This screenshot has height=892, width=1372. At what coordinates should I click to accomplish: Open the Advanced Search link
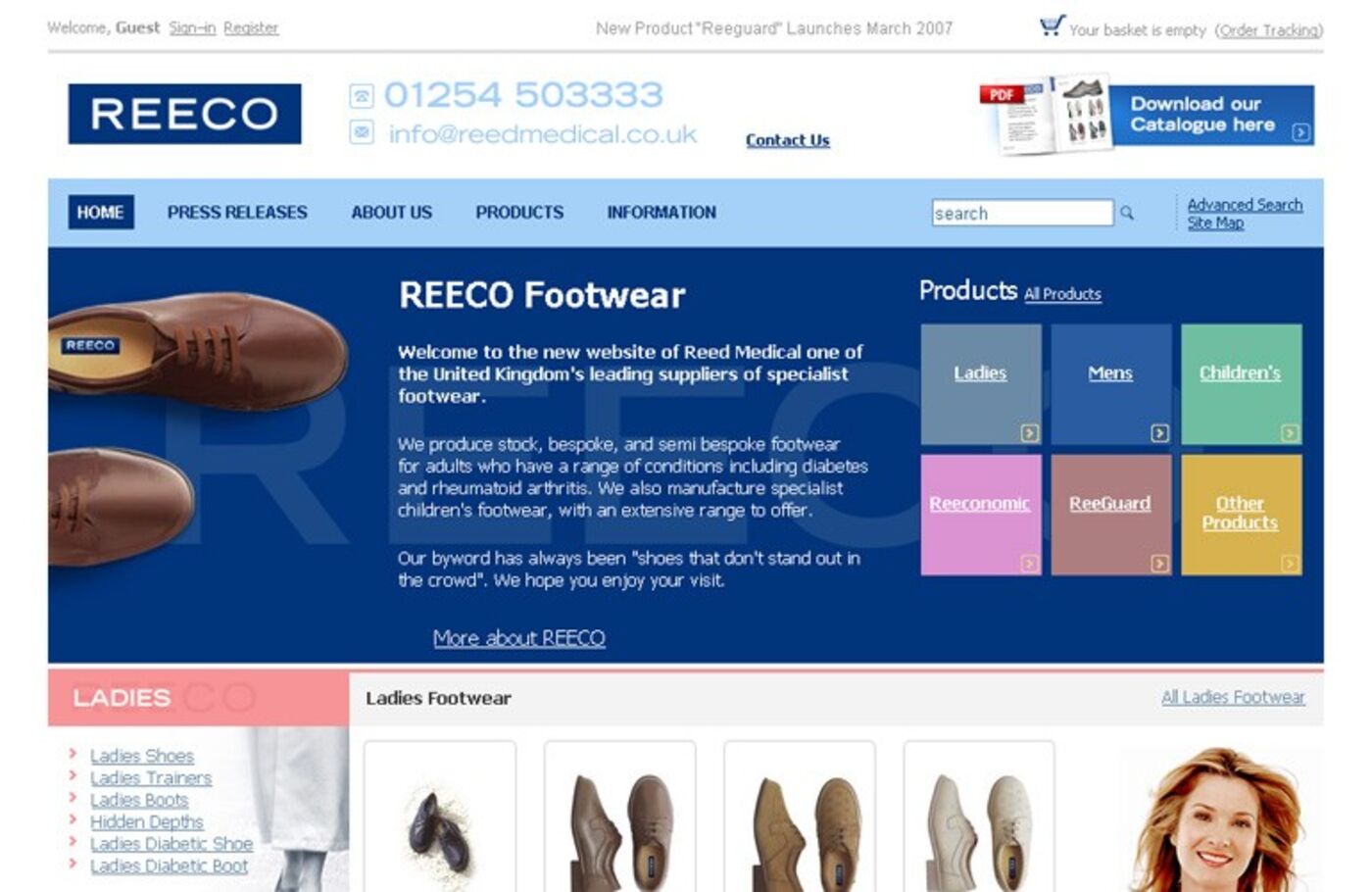point(1245,204)
